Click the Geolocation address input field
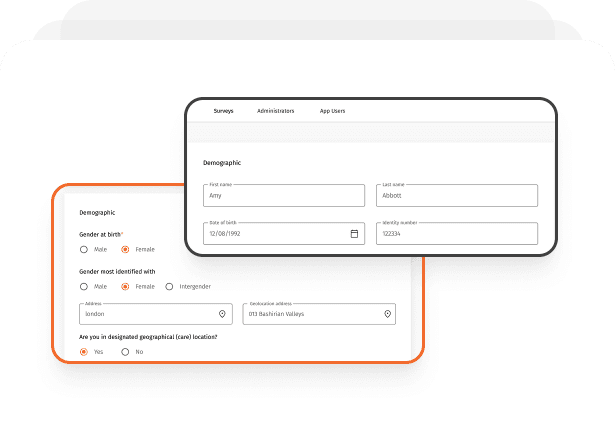Screen dimensions: 615x421 tap(319, 314)
